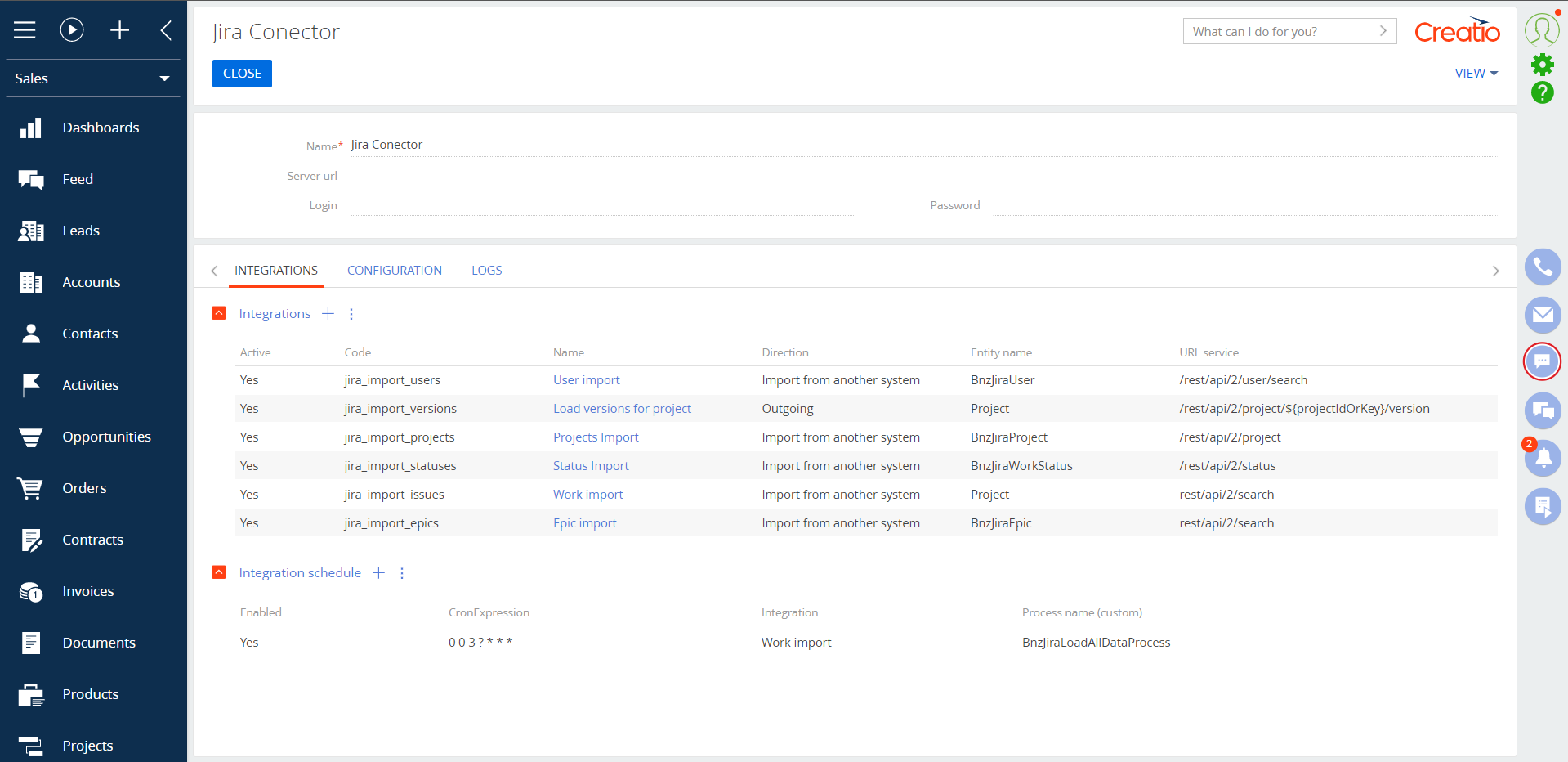Screen dimensions: 1568x762
Task: Click the Password input field
Action: (1244, 204)
